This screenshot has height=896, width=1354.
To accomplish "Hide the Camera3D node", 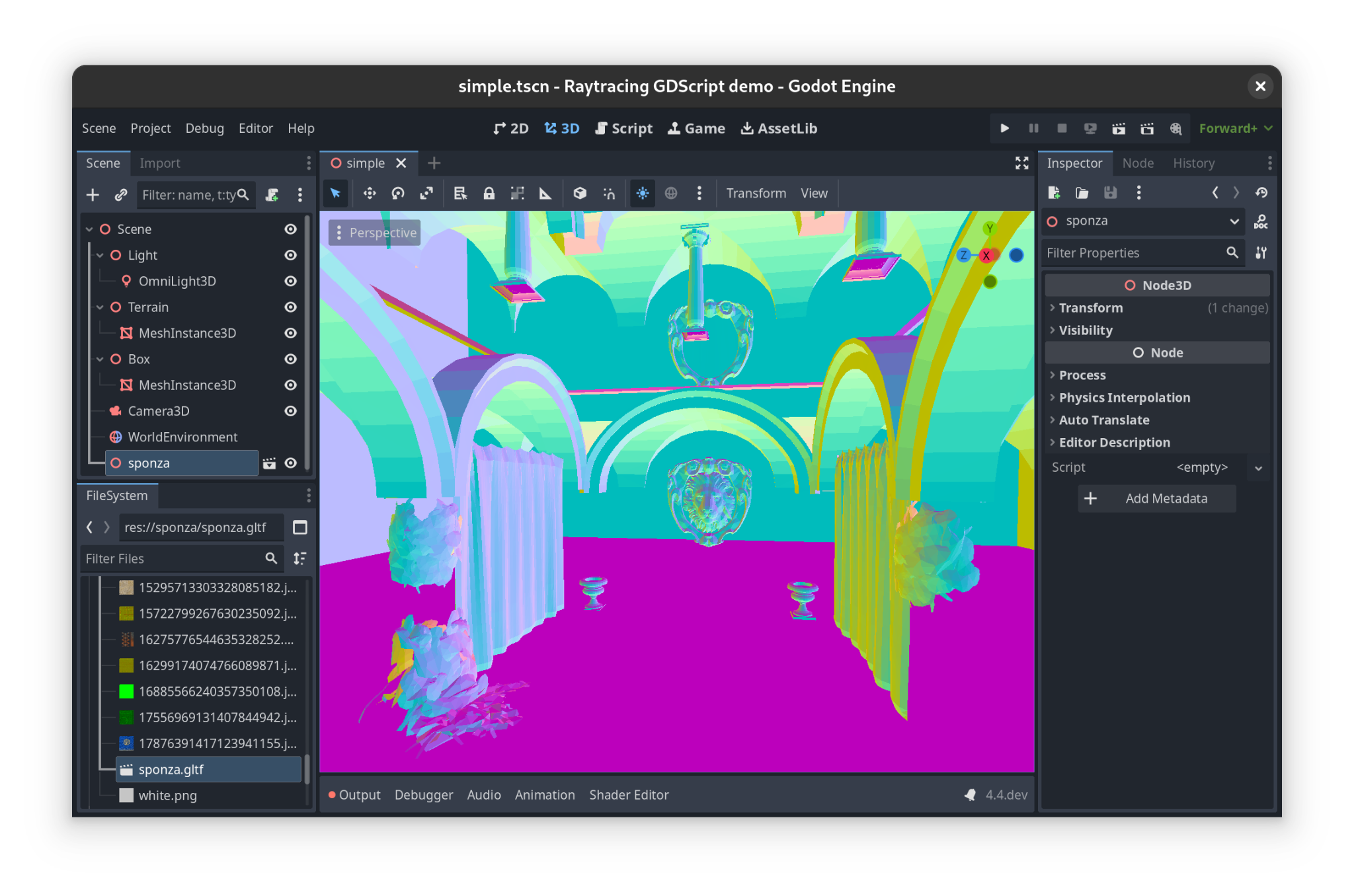I will pos(290,411).
